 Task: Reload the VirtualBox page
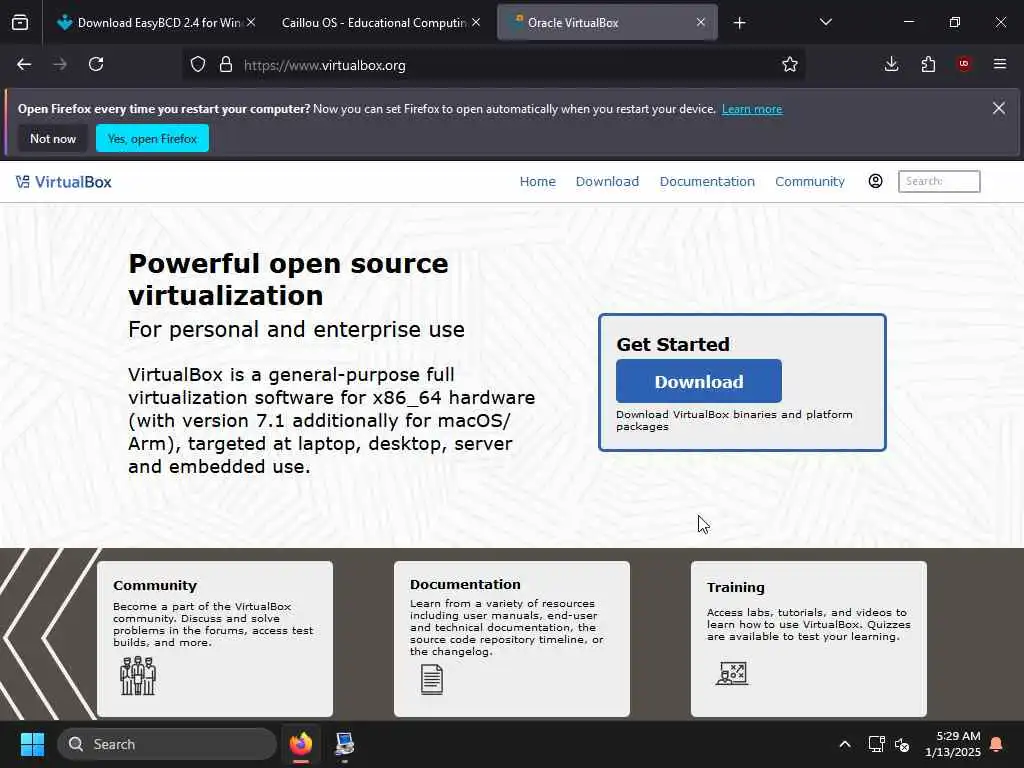[x=96, y=65]
